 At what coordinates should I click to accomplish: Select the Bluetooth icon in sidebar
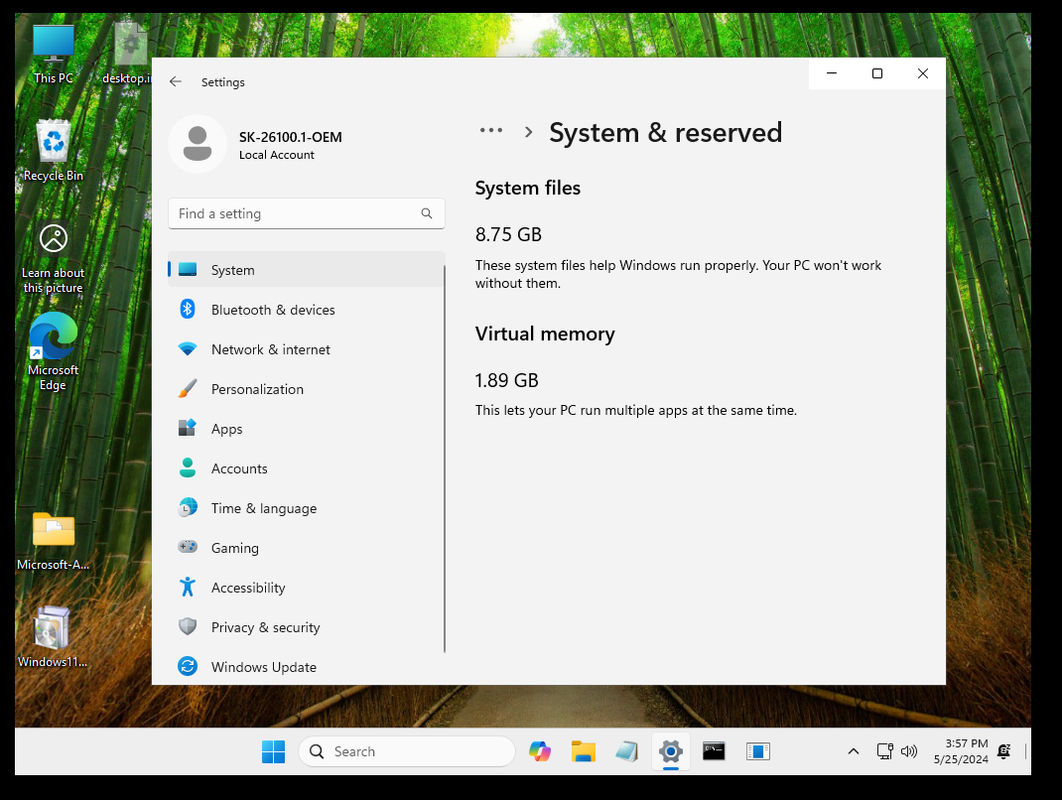188,310
